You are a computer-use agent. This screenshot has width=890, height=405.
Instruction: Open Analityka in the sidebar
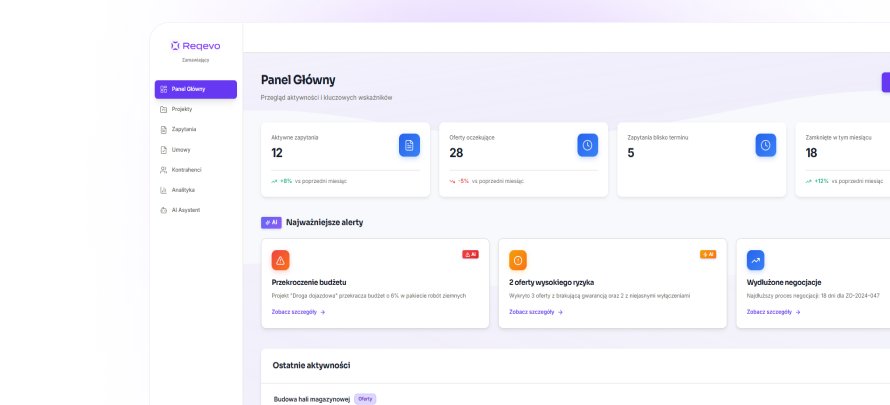pos(196,190)
